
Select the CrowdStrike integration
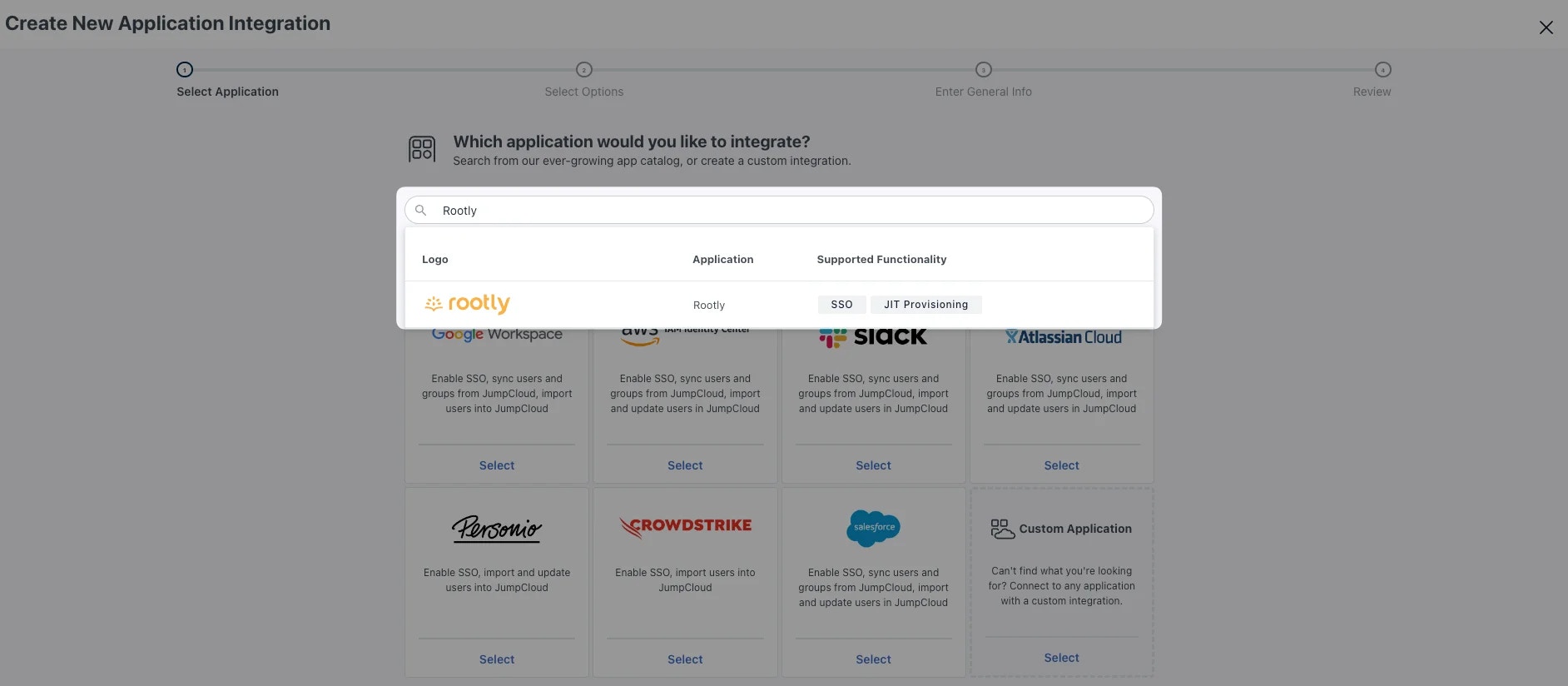pyautogui.click(x=685, y=659)
